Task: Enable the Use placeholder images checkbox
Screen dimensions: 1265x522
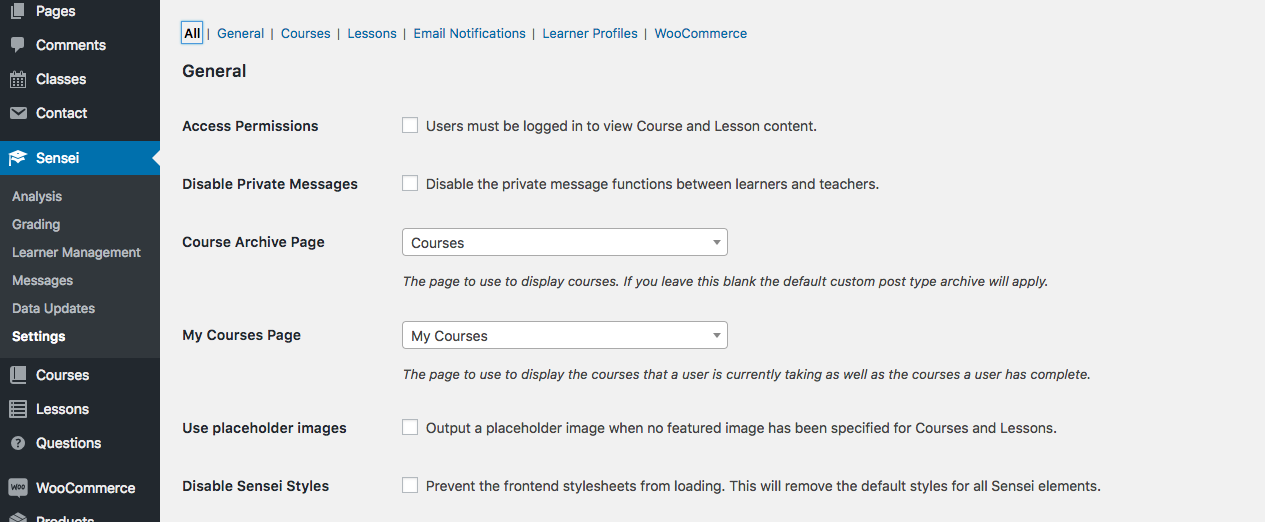Action: (410, 427)
